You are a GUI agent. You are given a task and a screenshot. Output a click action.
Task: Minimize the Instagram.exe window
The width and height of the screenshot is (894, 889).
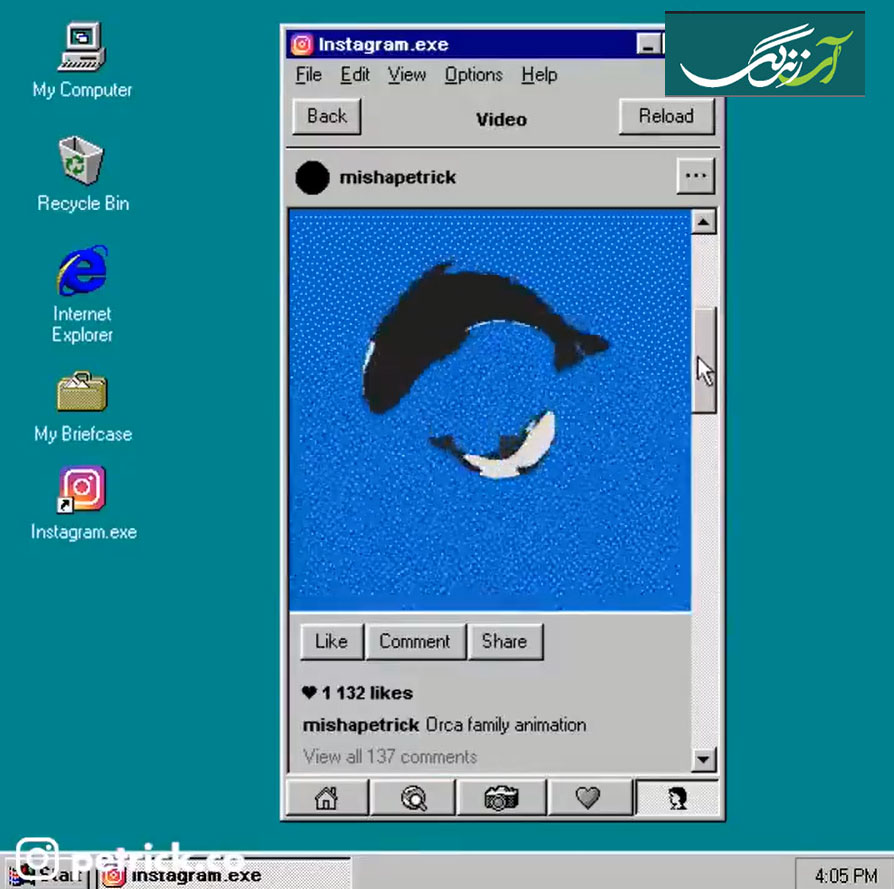click(x=648, y=44)
